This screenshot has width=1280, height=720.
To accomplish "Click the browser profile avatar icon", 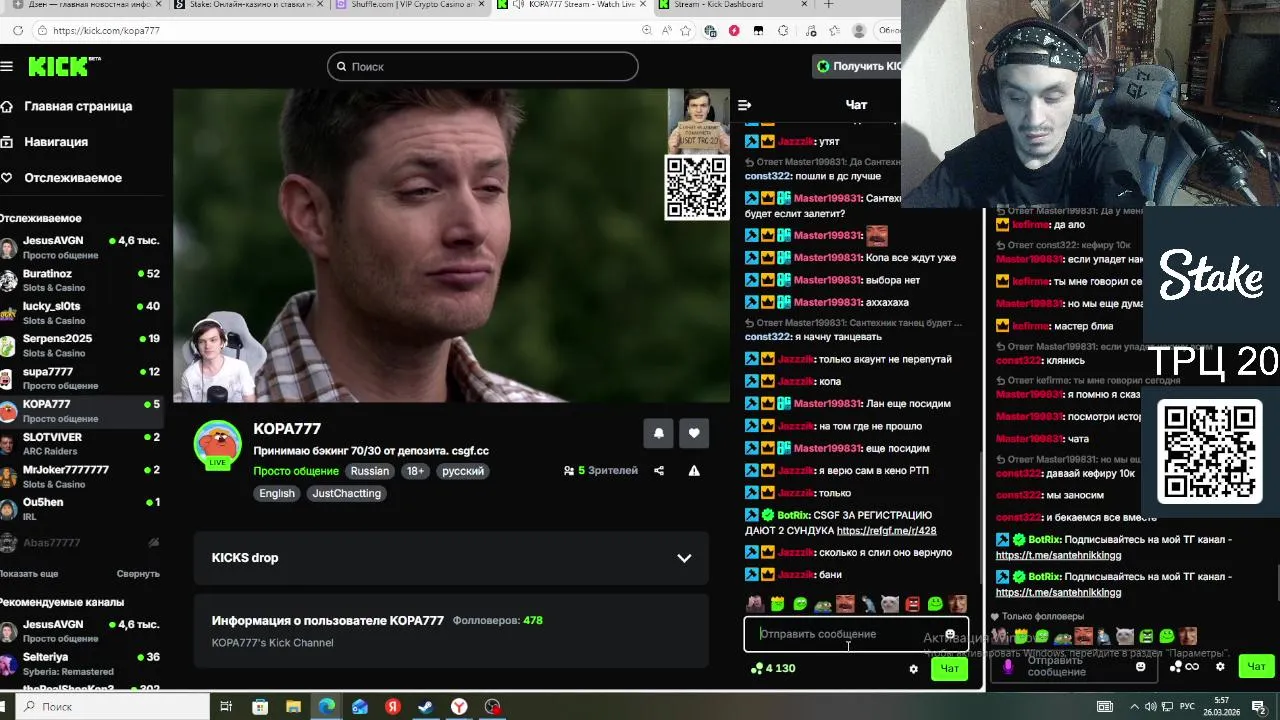I will click(859, 31).
